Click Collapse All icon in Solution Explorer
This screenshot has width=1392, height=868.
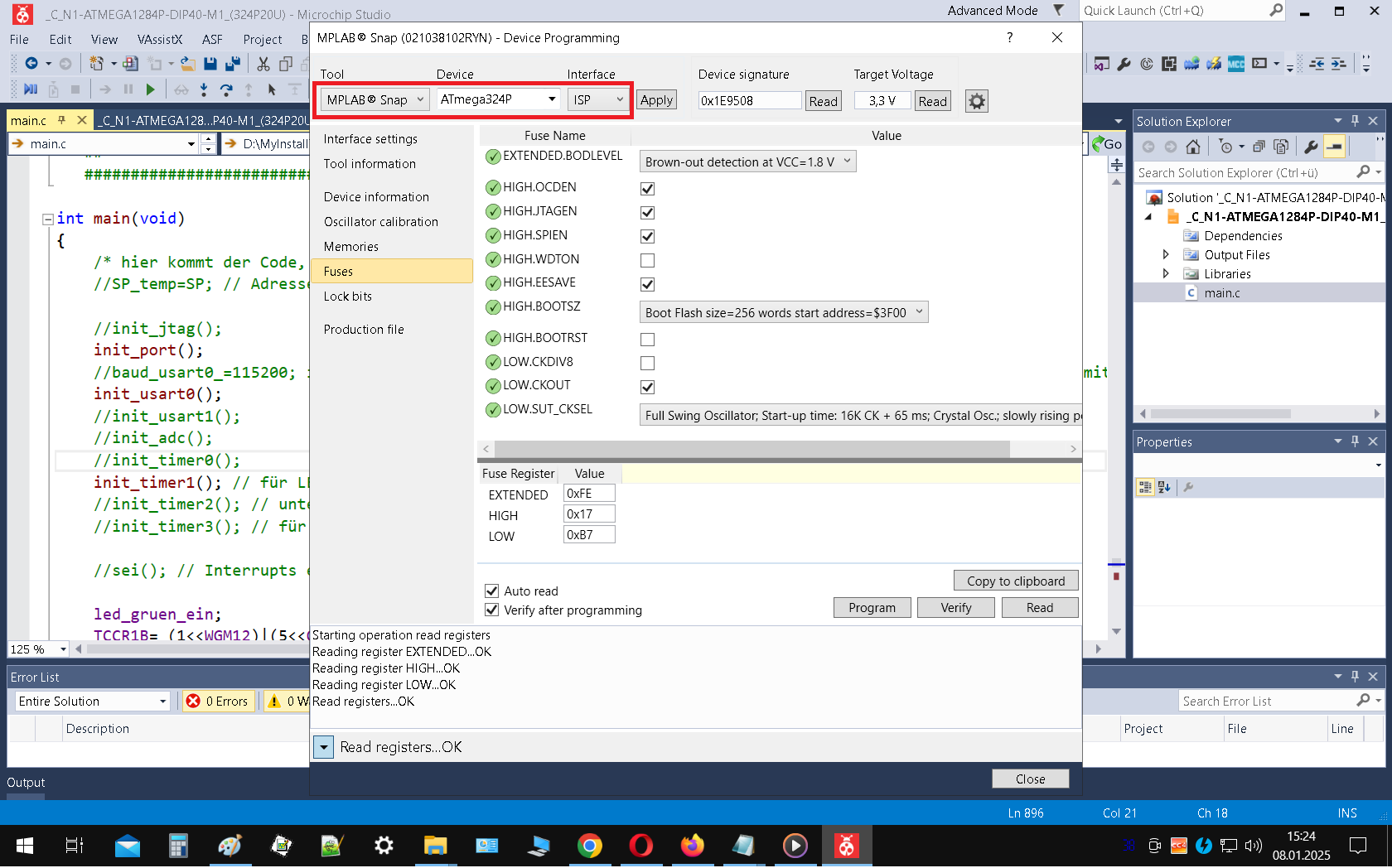pos(1259,147)
